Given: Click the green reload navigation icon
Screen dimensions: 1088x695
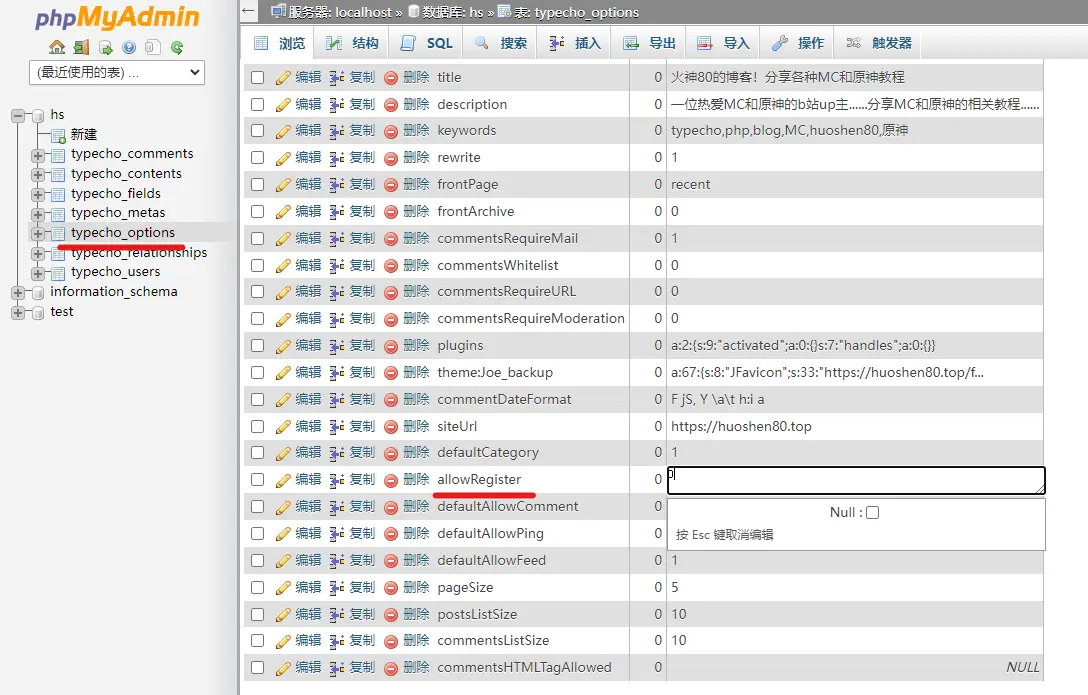Looking at the screenshot, I should (177, 47).
